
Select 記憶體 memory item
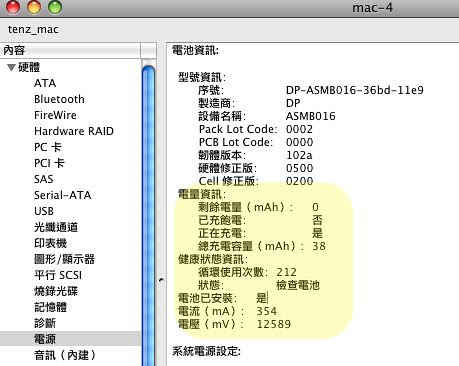coord(50,307)
